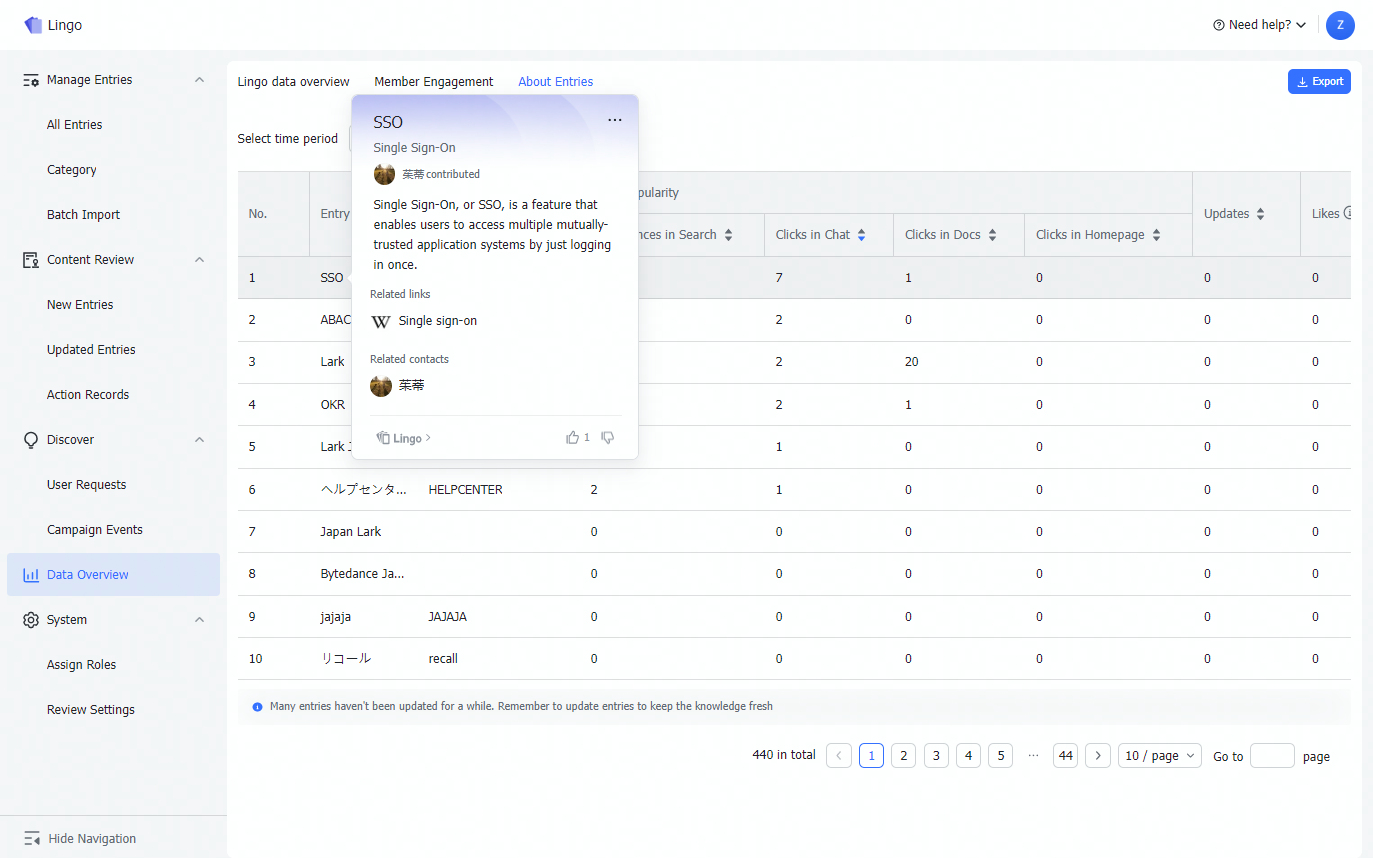Switch to the Member Engagement tab
The height and width of the screenshot is (858, 1373).
[433, 81]
